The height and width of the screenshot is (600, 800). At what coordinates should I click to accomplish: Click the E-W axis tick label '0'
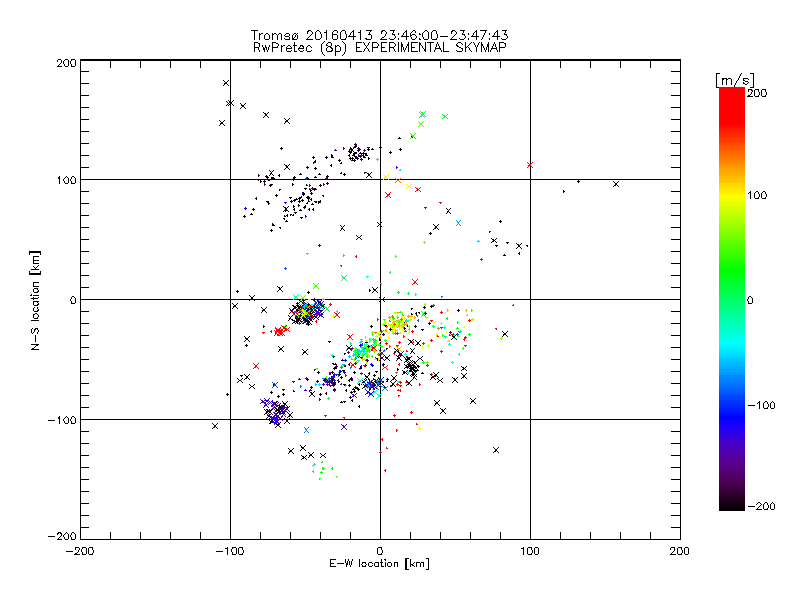(x=380, y=551)
